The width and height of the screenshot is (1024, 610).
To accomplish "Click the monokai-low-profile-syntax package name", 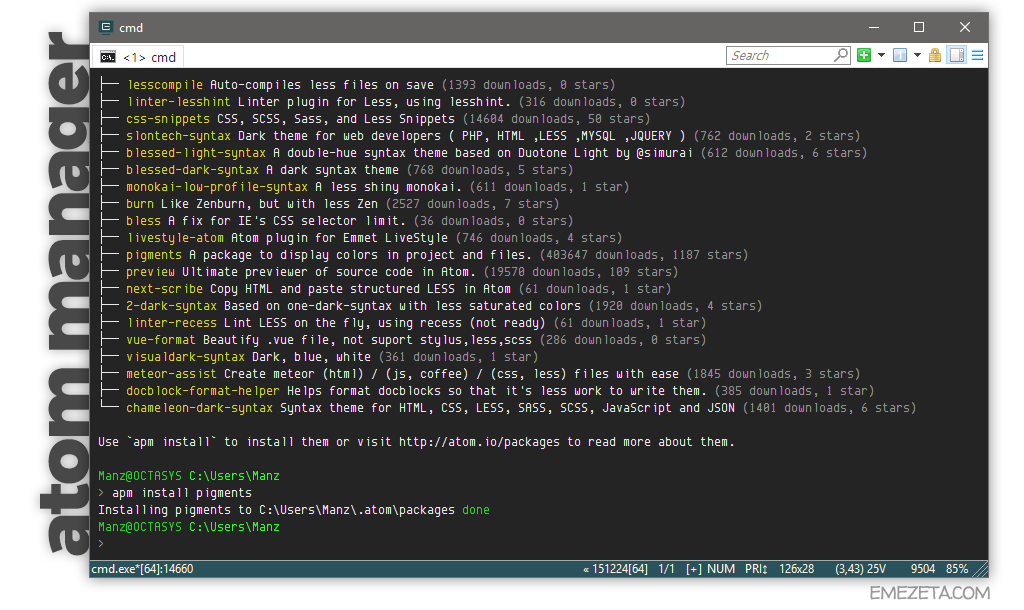I will tap(217, 187).
